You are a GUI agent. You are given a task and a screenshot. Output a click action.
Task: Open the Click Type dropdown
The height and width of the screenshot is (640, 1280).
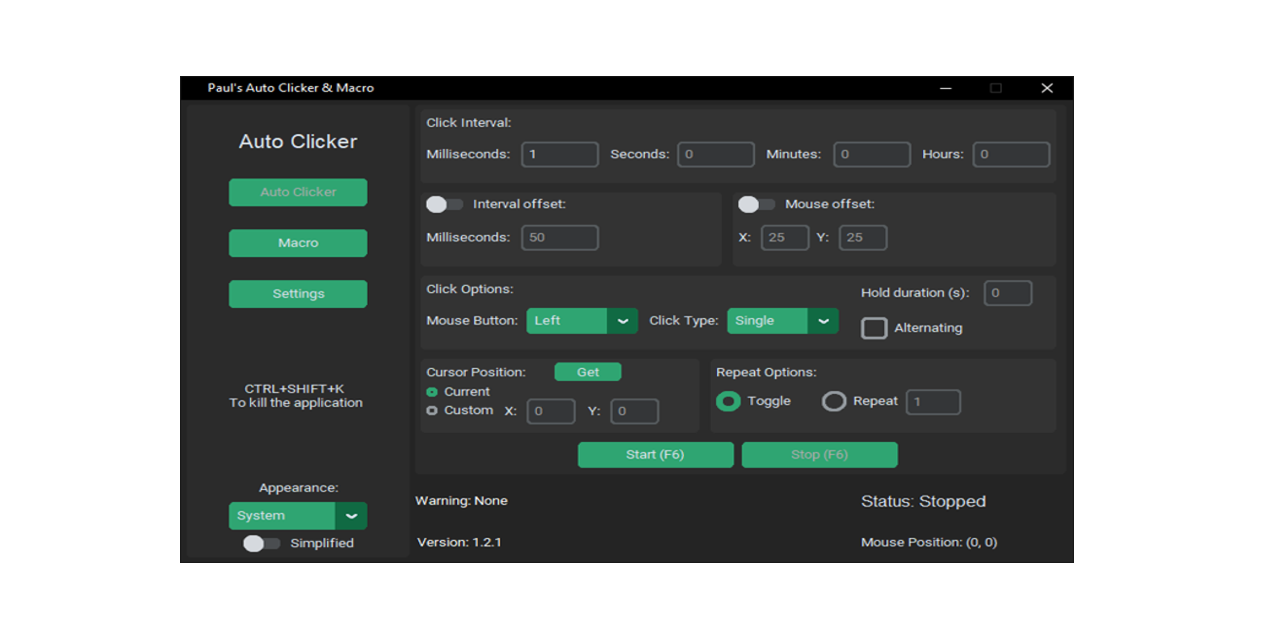pyautogui.click(x=782, y=320)
